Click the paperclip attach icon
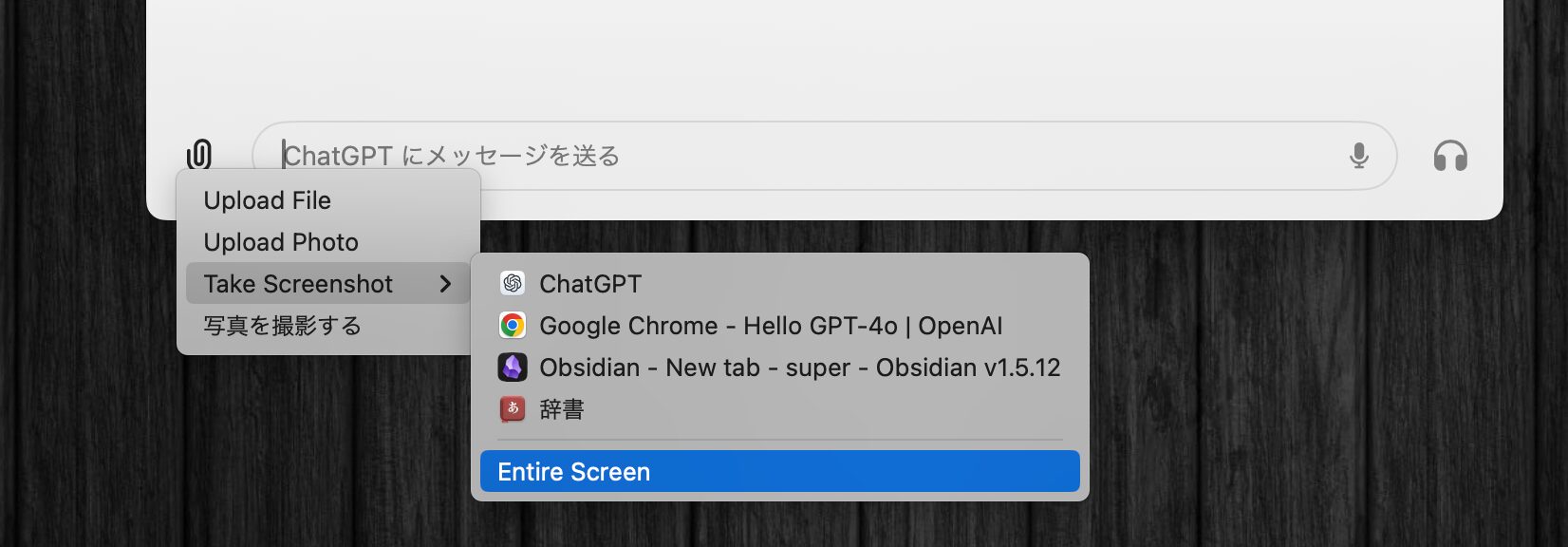 [x=199, y=155]
